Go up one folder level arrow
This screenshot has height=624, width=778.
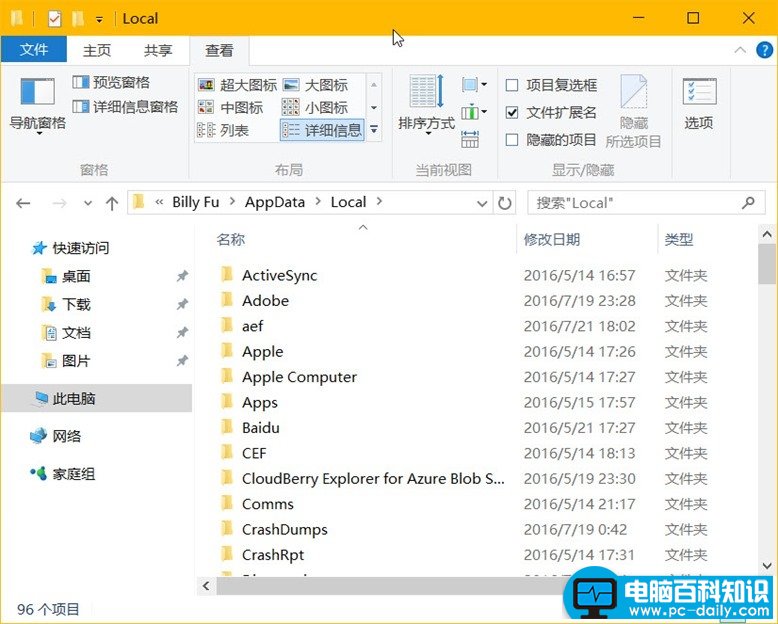coord(112,203)
